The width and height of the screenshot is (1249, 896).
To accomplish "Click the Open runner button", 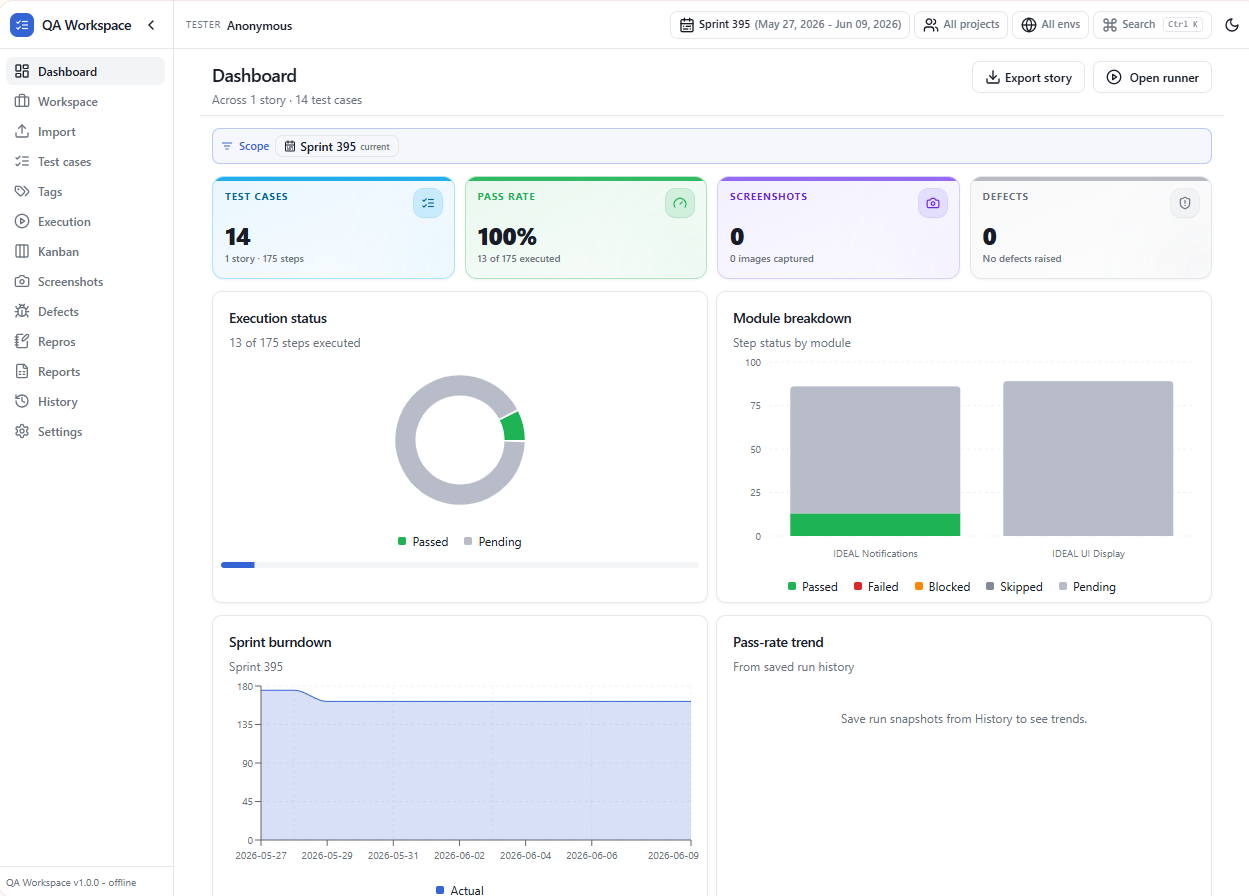I will 1152,77.
